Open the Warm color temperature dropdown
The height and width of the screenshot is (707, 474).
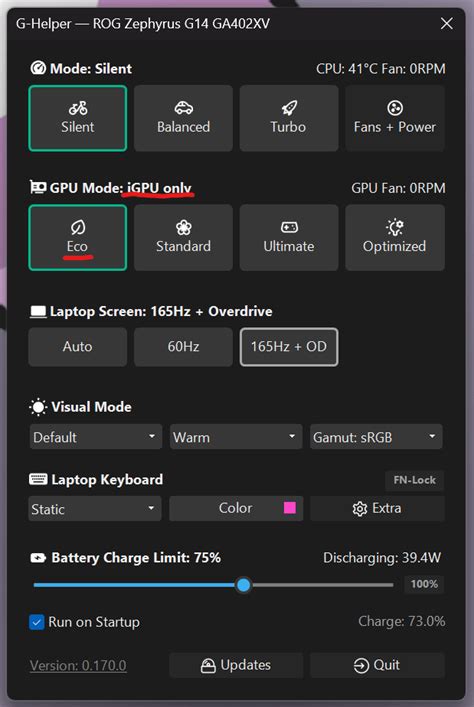click(236, 437)
